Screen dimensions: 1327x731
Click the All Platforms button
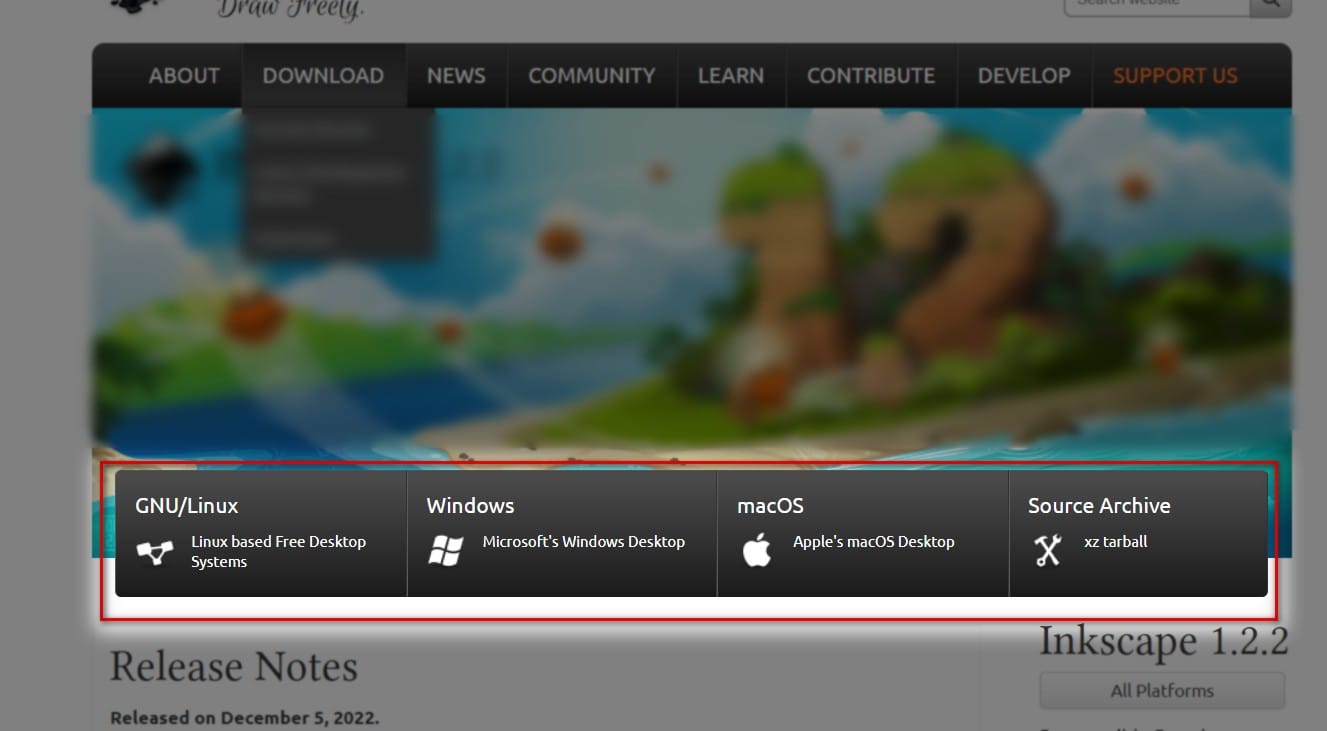tap(1162, 691)
